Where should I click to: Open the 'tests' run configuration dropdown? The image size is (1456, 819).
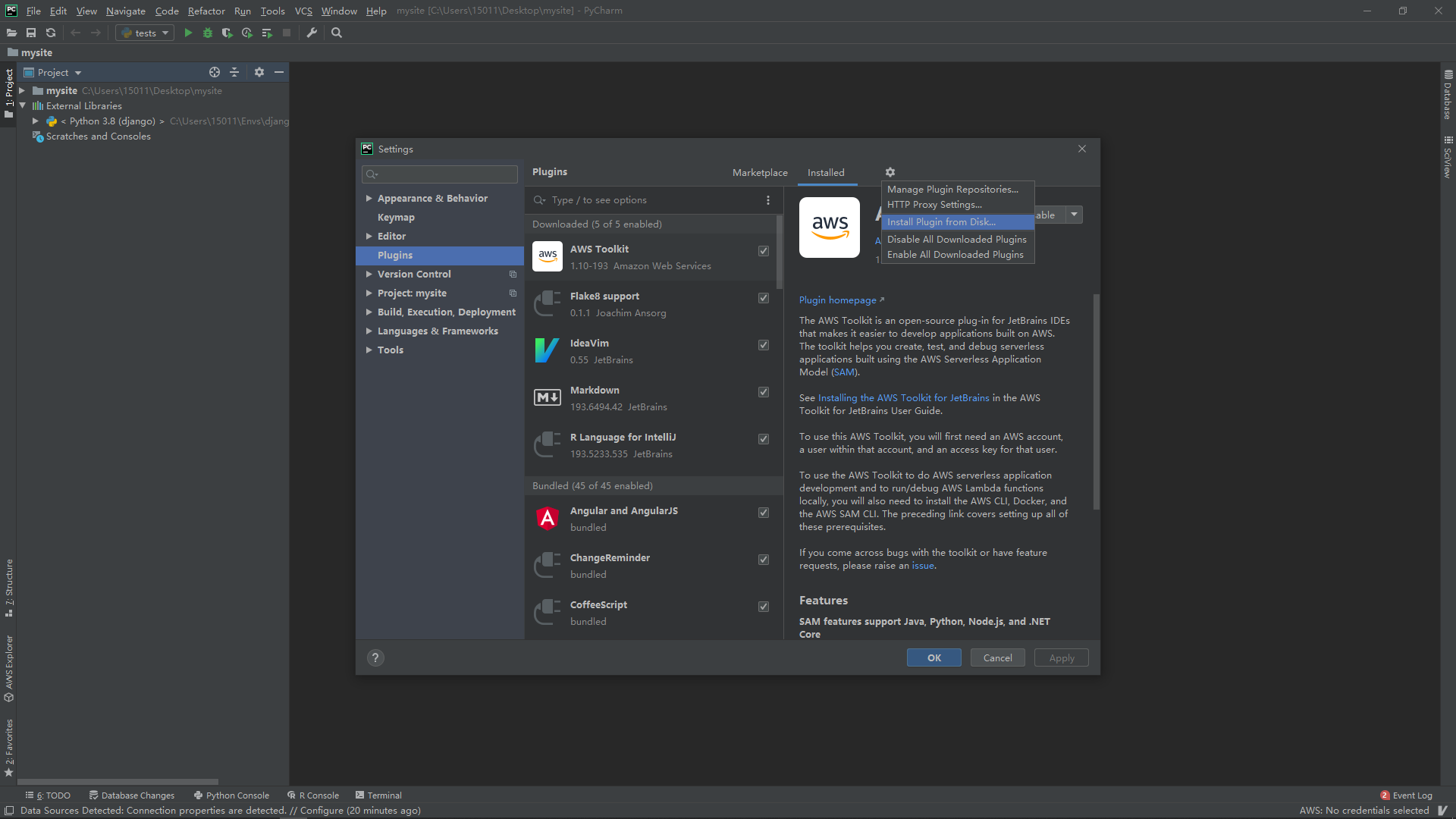coord(164,33)
